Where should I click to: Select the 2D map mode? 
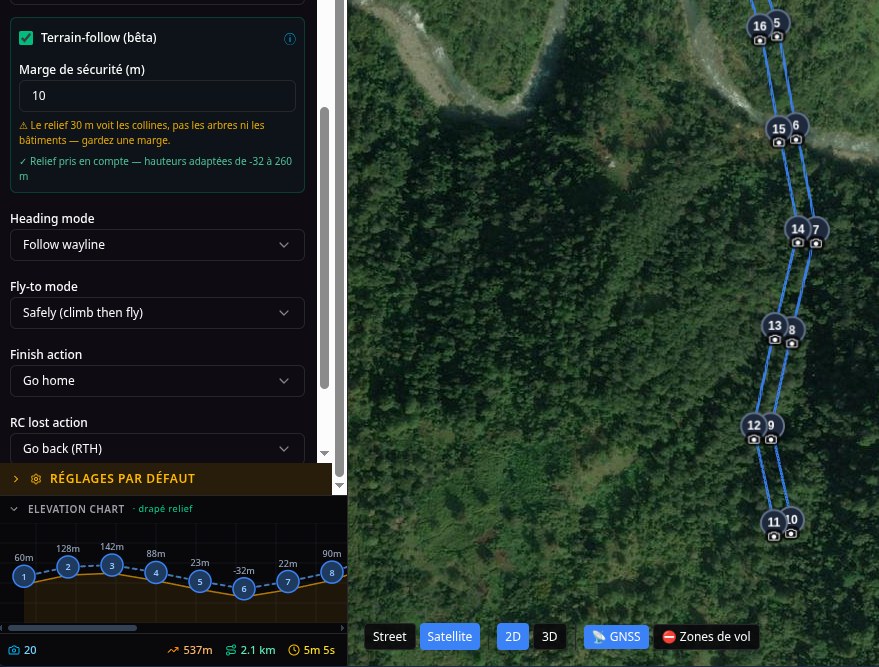(x=513, y=637)
